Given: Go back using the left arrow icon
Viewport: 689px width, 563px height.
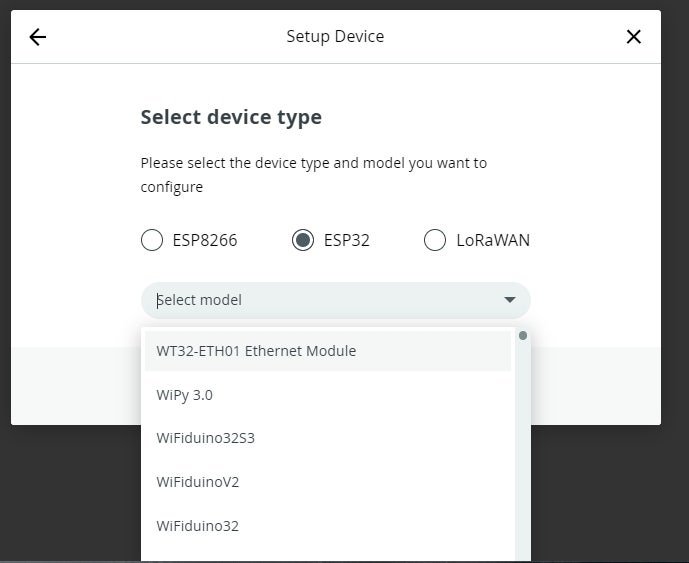Looking at the screenshot, I should click(38, 37).
